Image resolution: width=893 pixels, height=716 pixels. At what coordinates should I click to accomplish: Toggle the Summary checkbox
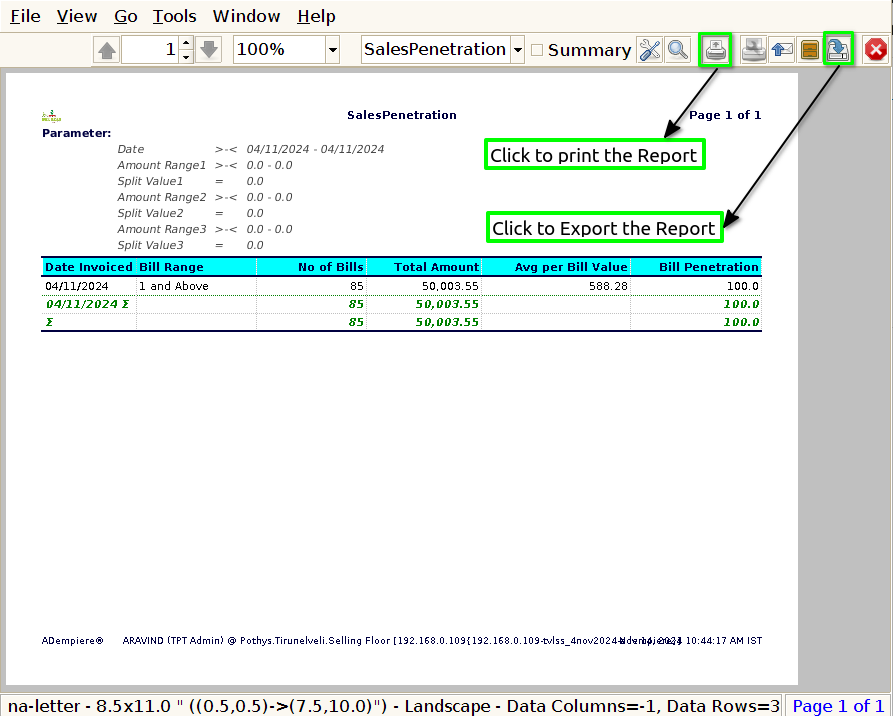536,50
